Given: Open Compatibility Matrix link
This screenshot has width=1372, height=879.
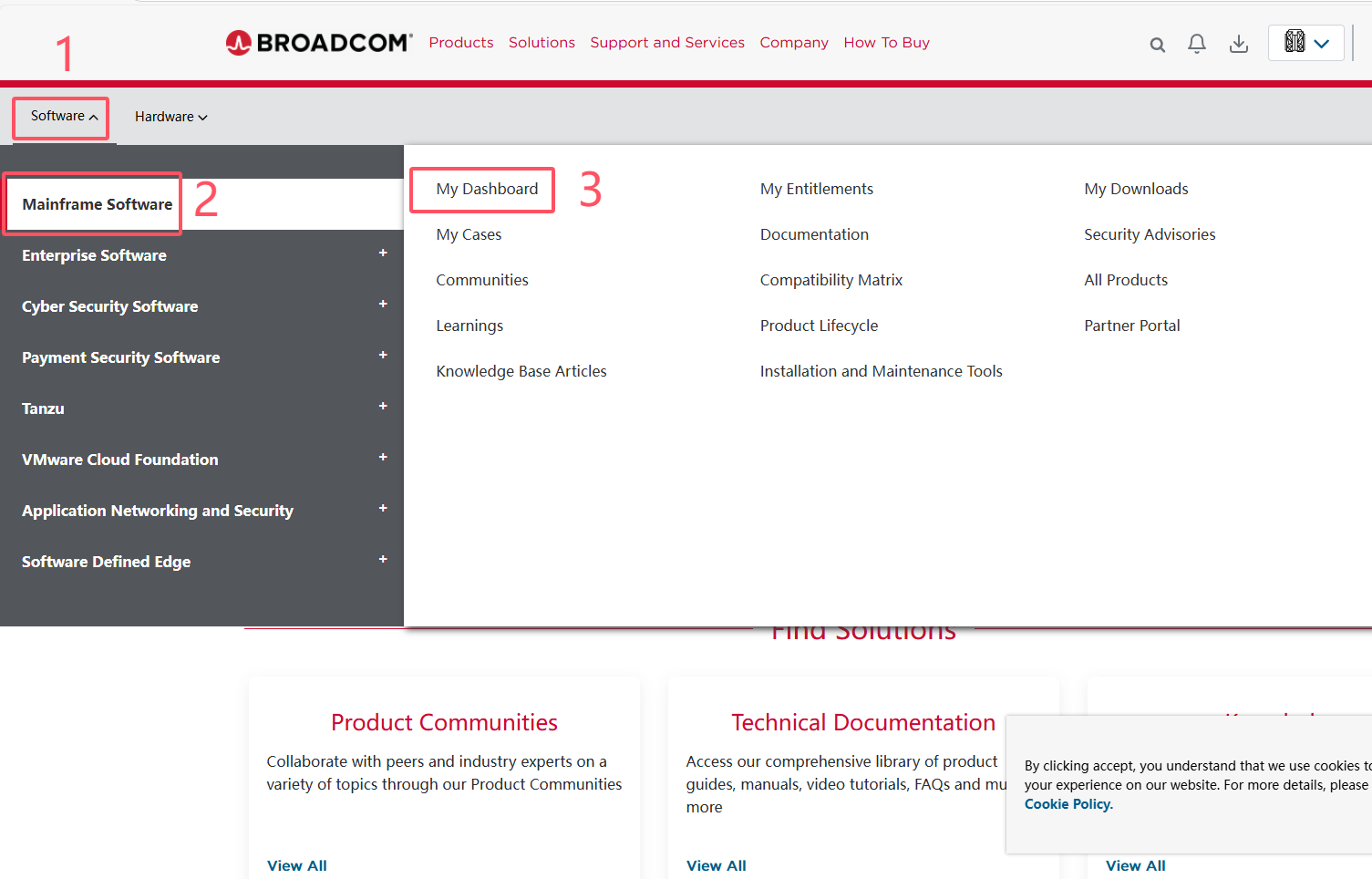Looking at the screenshot, I should point(831,280).
